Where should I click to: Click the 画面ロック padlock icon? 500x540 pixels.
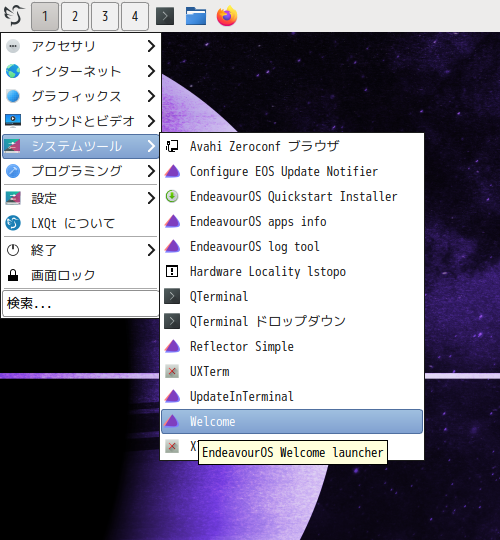click(13, 275)
